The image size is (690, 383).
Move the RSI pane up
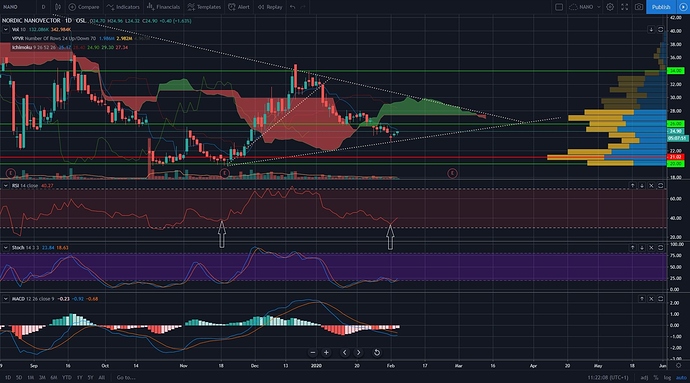click(632, 186)
